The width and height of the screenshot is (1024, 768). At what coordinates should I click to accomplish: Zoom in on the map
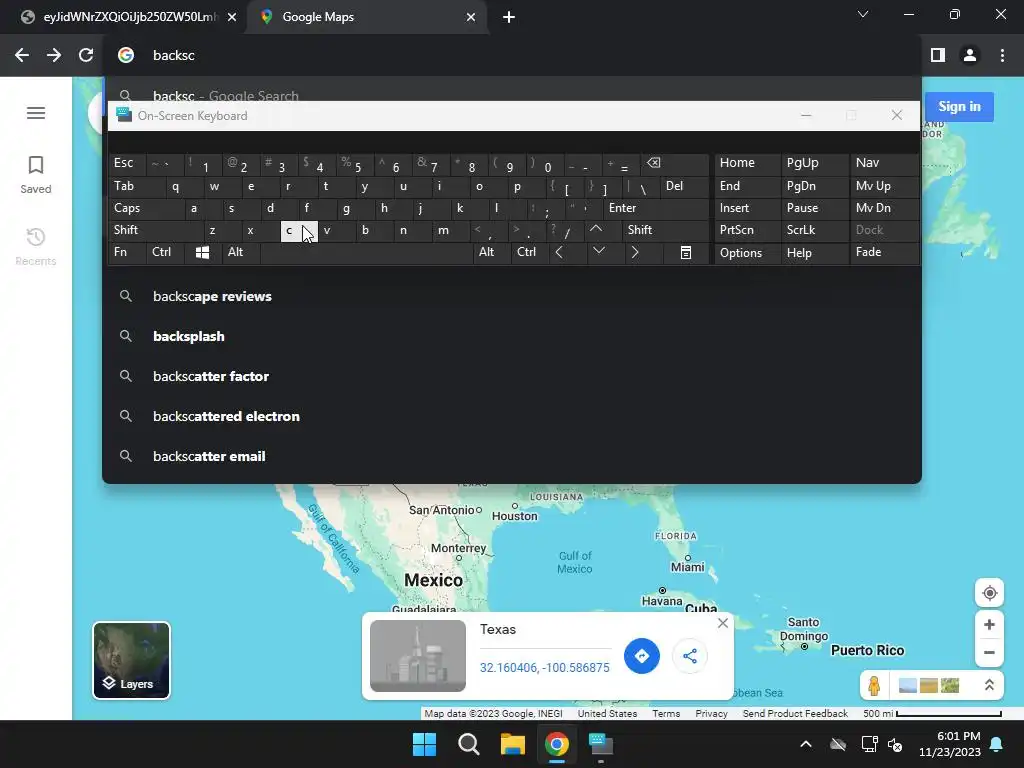tap(989, 624)
